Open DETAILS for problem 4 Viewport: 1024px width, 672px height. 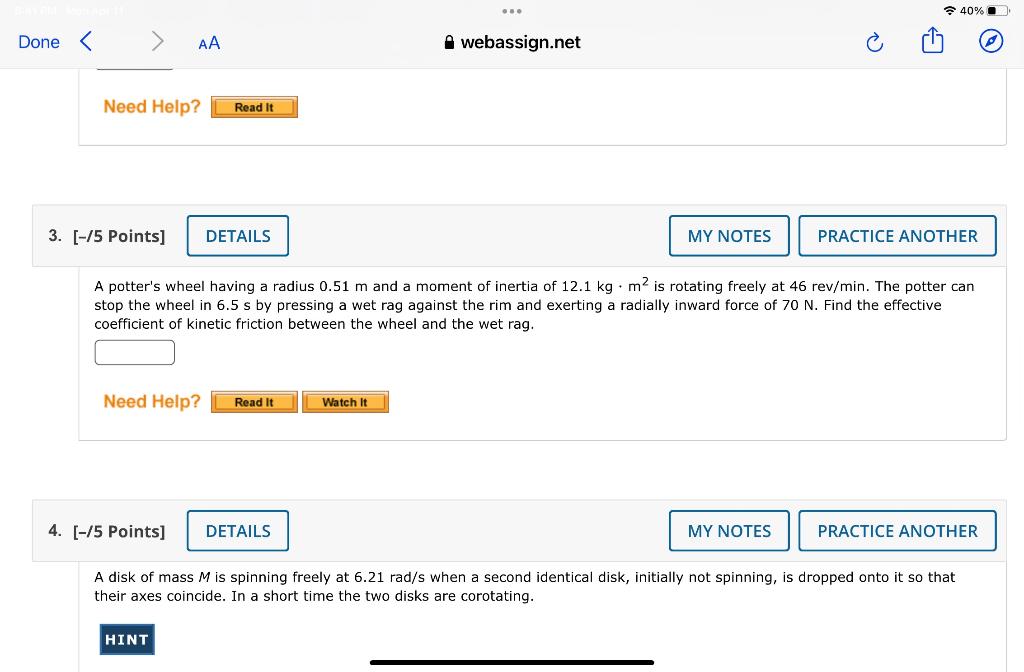237,531
